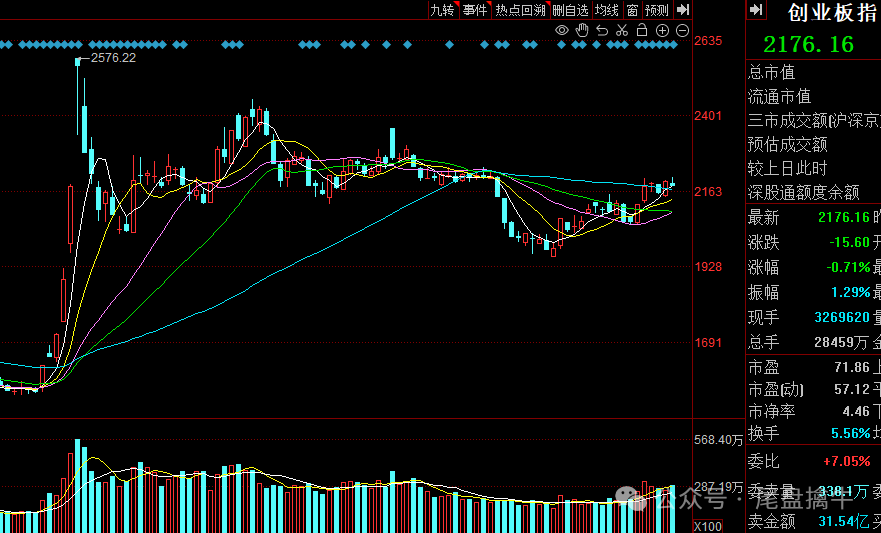Screen dimensions: 881x533
Task: Click the 振幅 value 1.29%
Action: (851, 292)
